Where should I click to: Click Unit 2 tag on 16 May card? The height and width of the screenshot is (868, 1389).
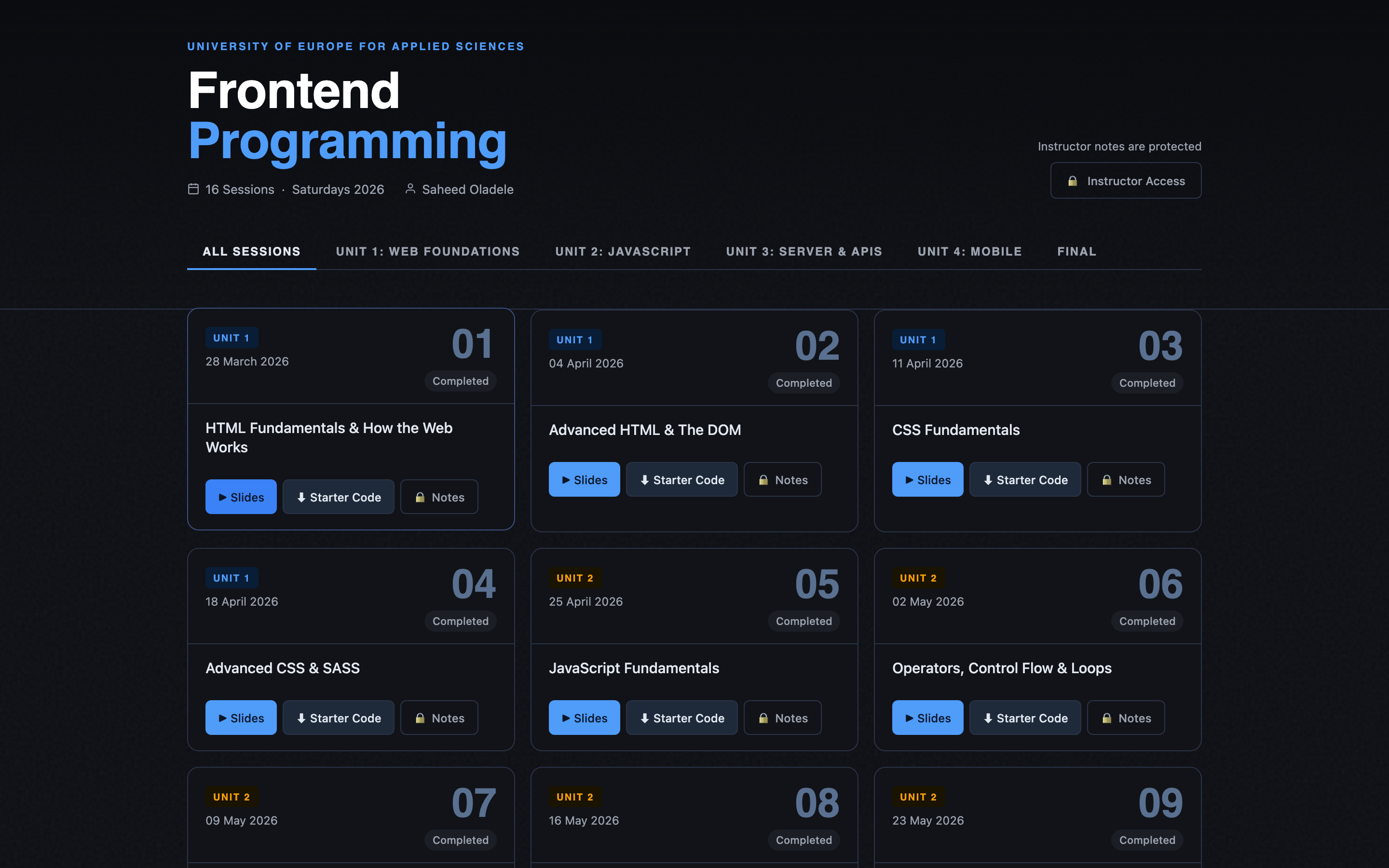pos(574,797)
